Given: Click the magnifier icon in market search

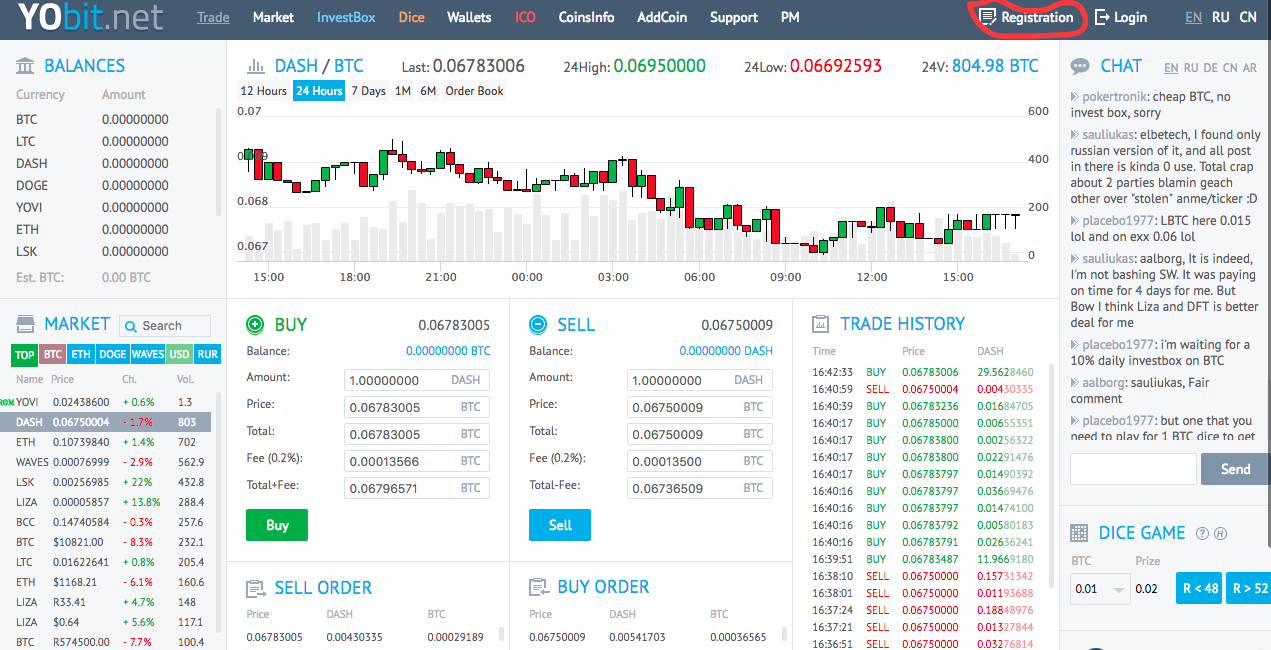Looking at the screenshot, I should 131,326.
